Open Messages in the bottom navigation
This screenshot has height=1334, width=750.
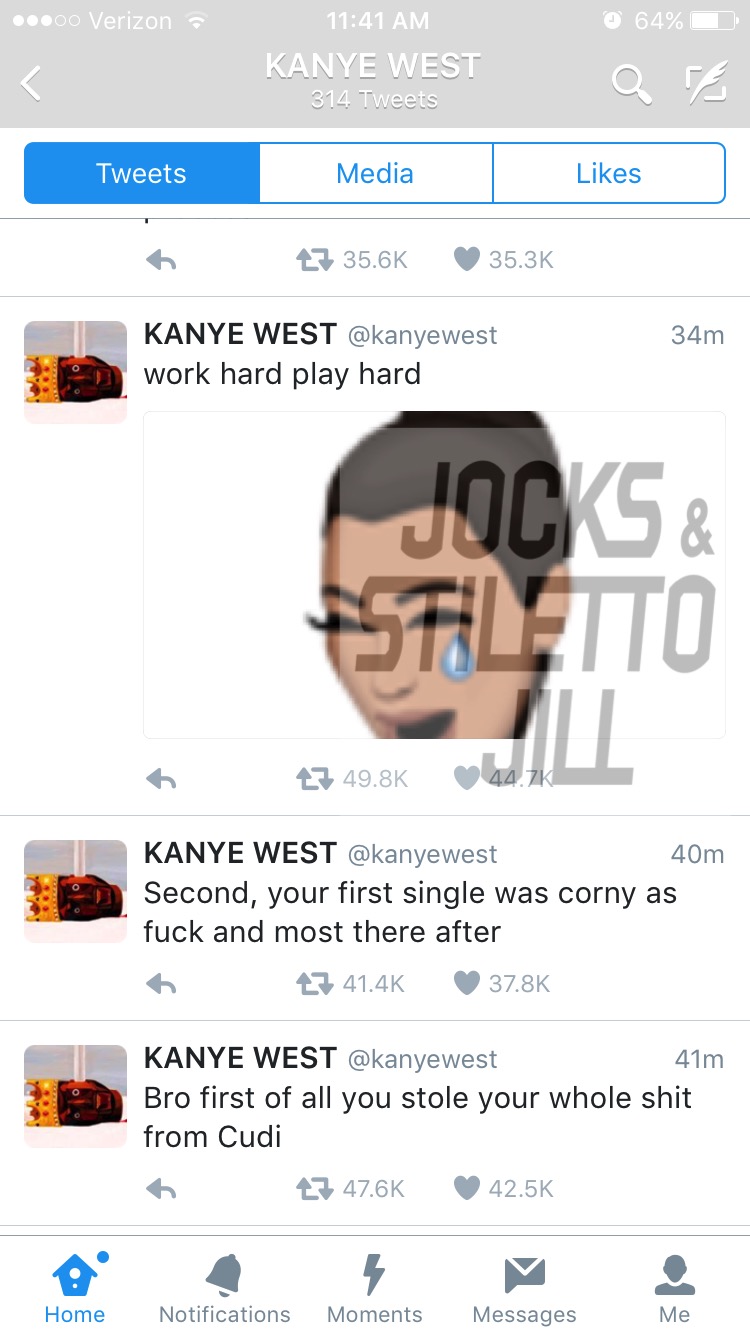524,1289
